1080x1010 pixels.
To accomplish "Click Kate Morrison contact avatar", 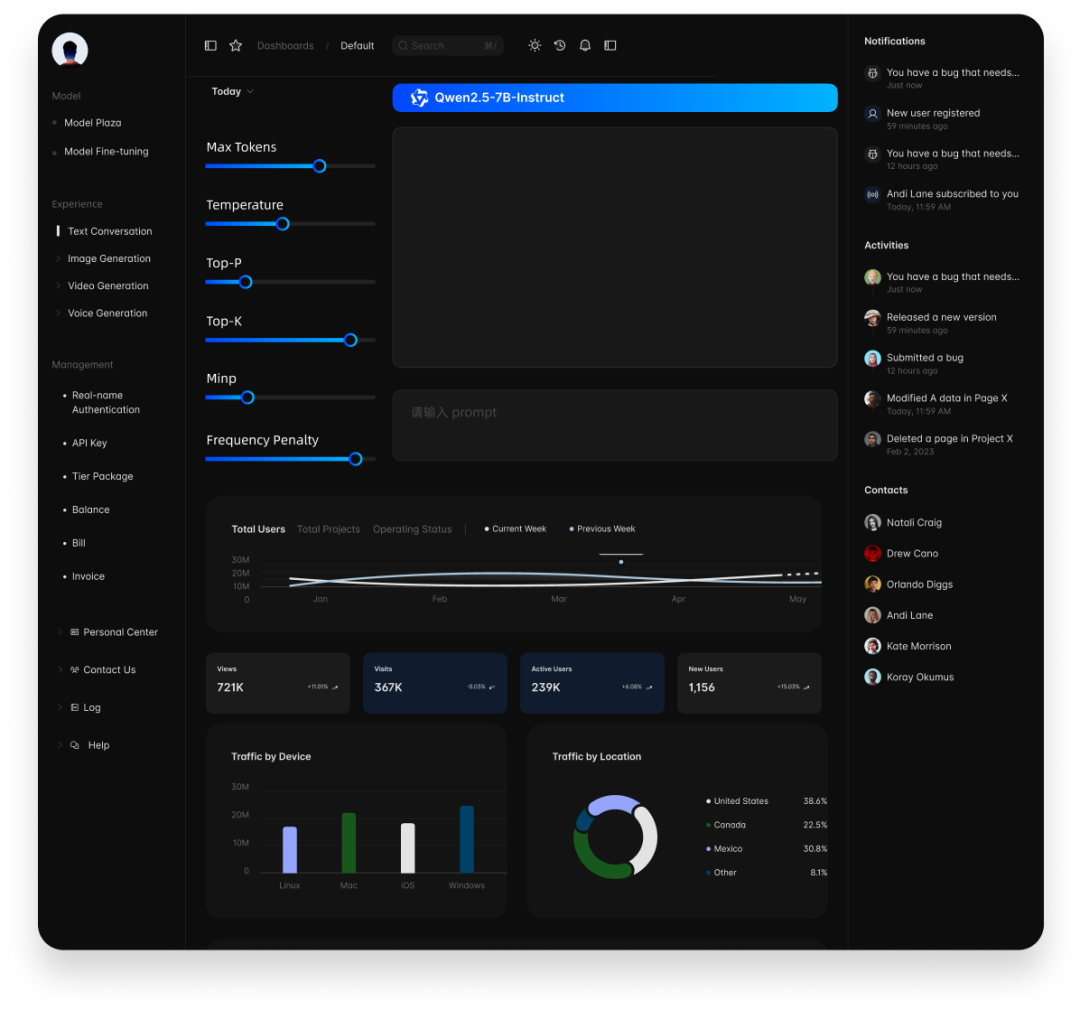I will 873,646.
